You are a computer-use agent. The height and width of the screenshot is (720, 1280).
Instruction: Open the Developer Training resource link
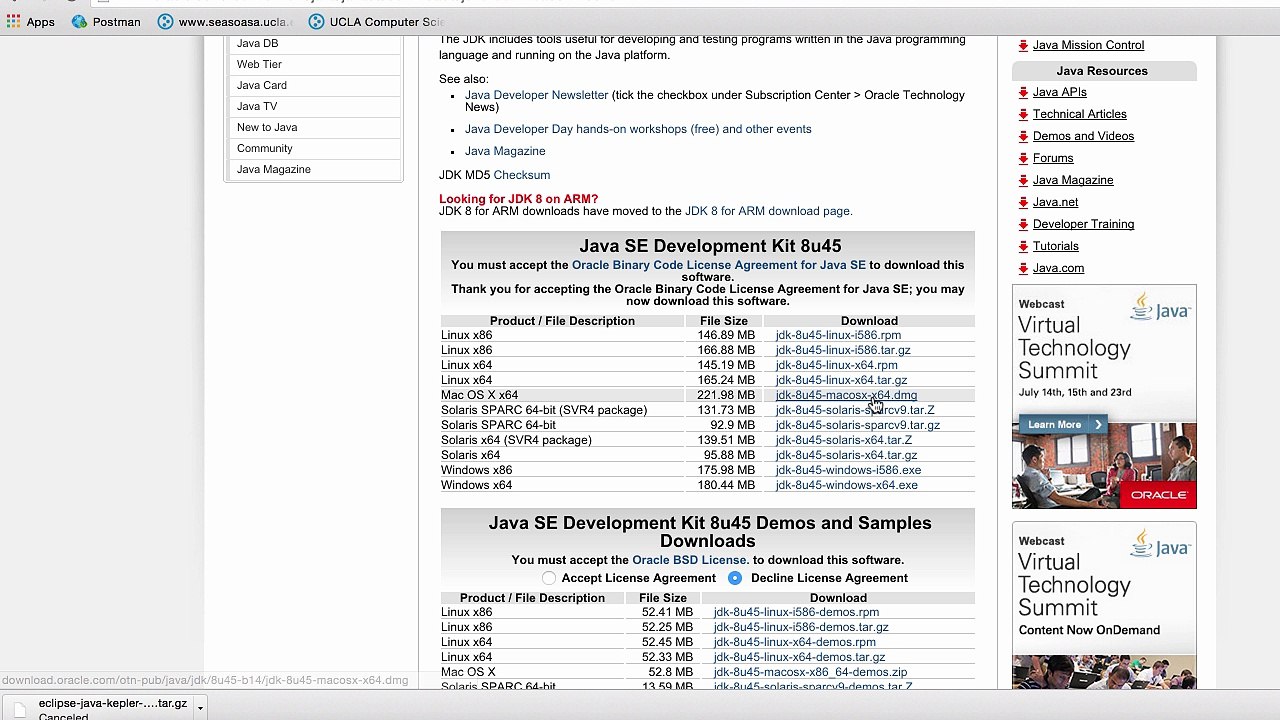(1084, 224)
